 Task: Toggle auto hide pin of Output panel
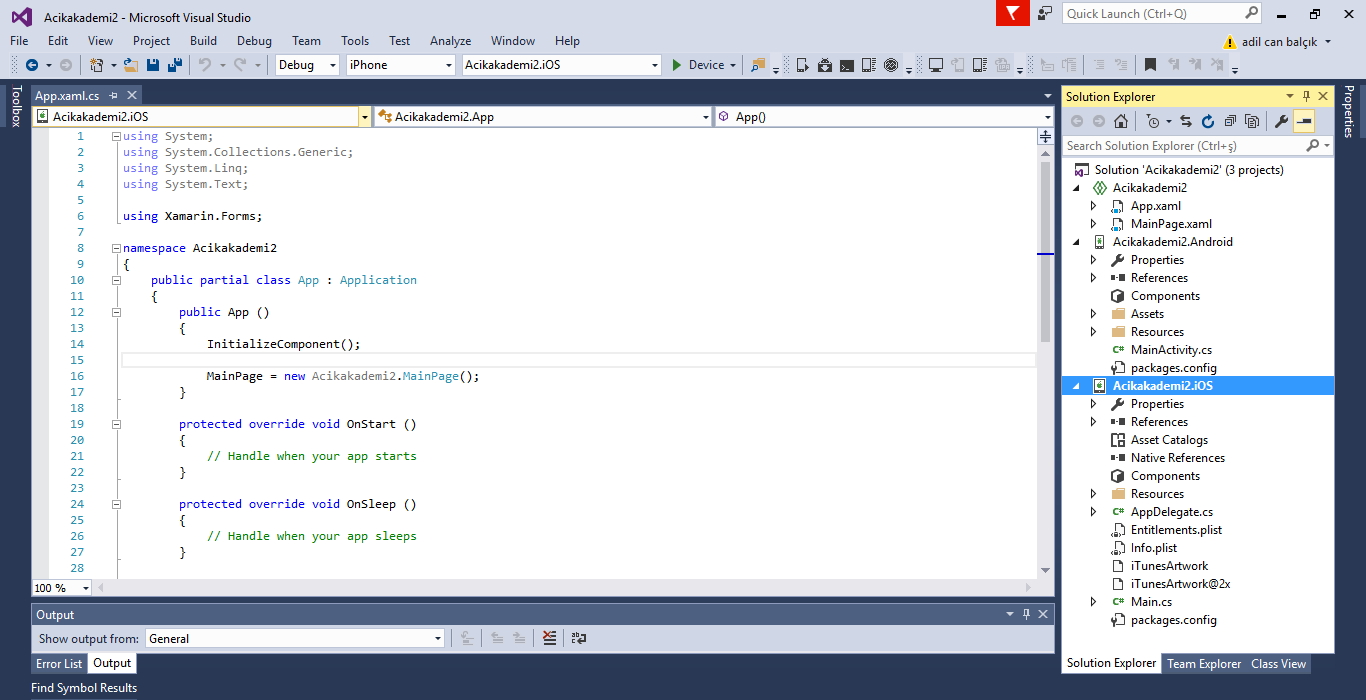(x=1026, y=614)
